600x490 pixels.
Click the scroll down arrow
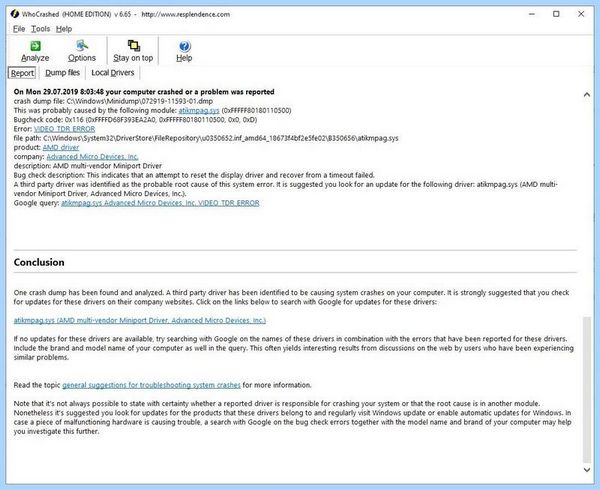(587, 470)
